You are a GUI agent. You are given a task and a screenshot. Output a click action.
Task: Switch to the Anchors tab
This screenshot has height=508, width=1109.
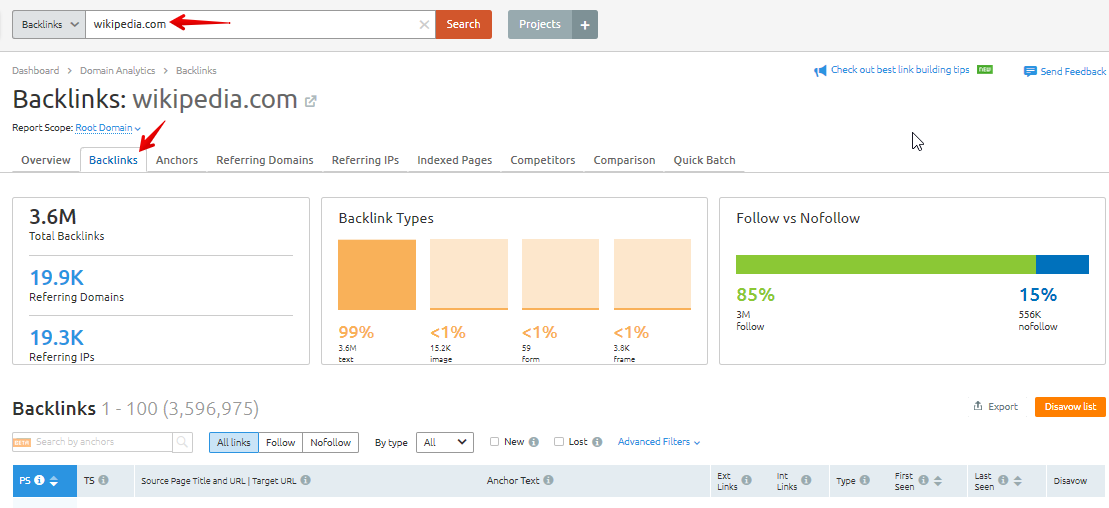pyautogui.click(x=177, y=160)
